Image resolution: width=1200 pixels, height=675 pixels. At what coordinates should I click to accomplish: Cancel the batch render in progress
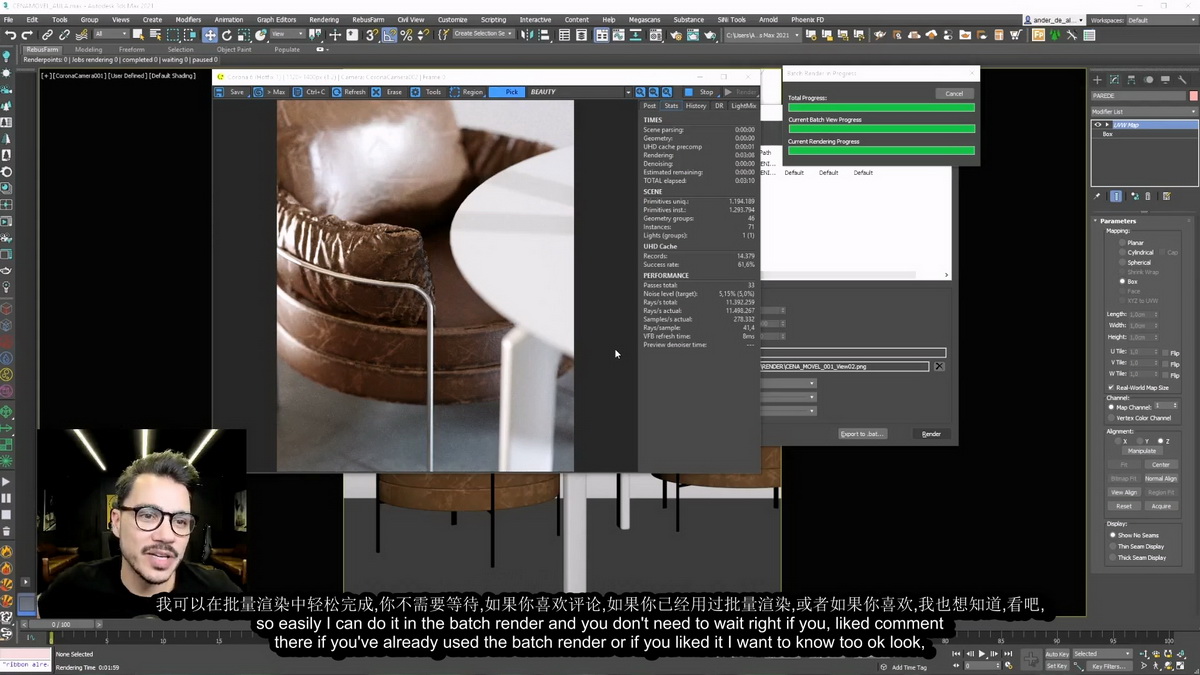(x=954, y=93)
